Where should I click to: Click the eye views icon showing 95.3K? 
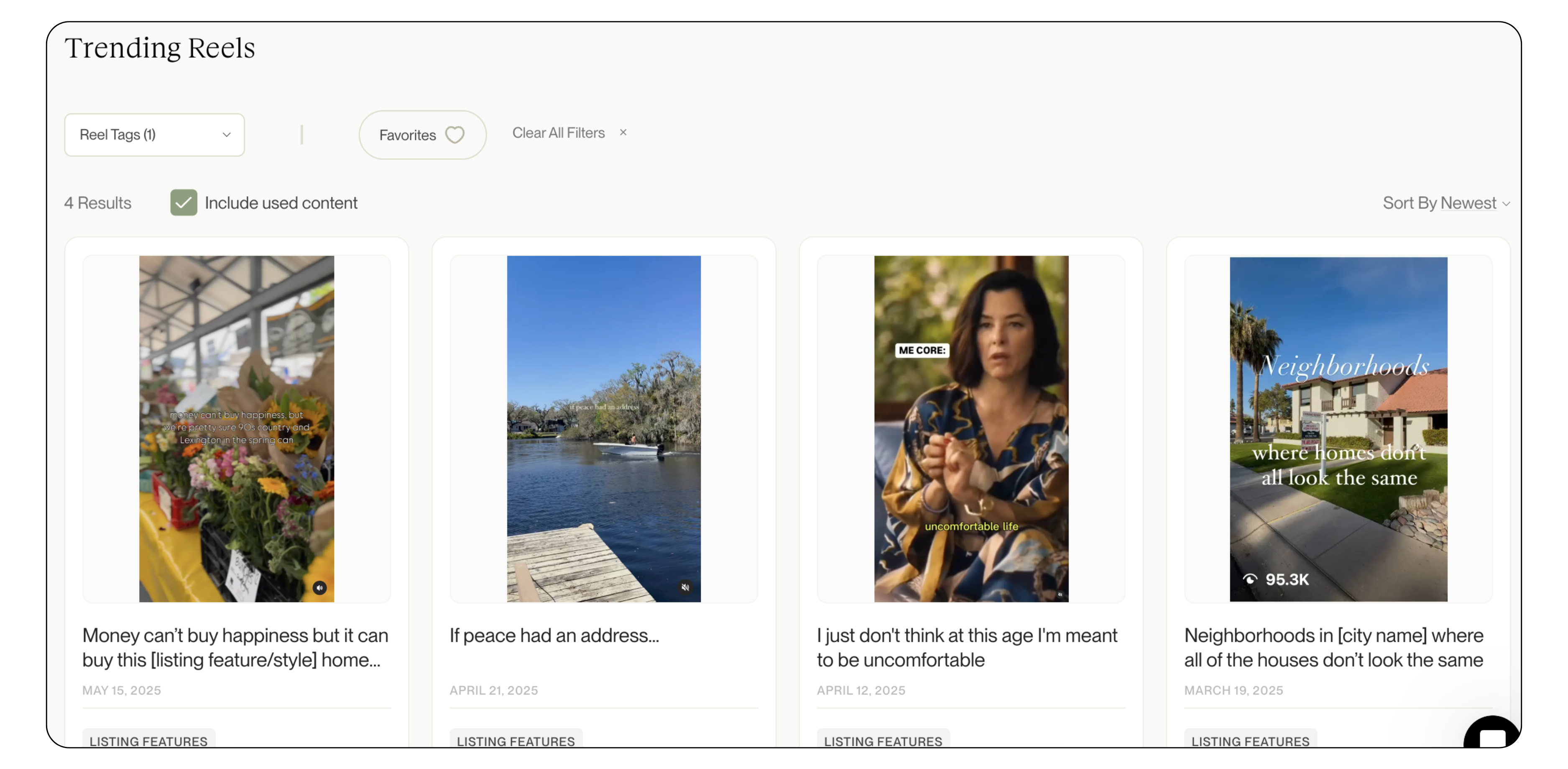click(1250, 579)
